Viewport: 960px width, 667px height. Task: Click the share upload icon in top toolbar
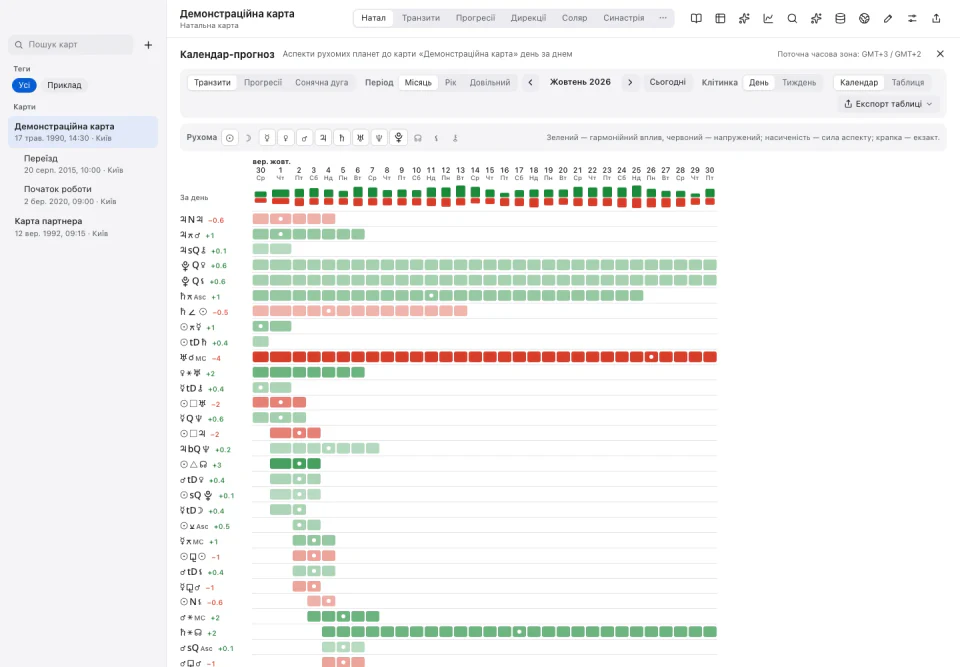pos(936,18)
